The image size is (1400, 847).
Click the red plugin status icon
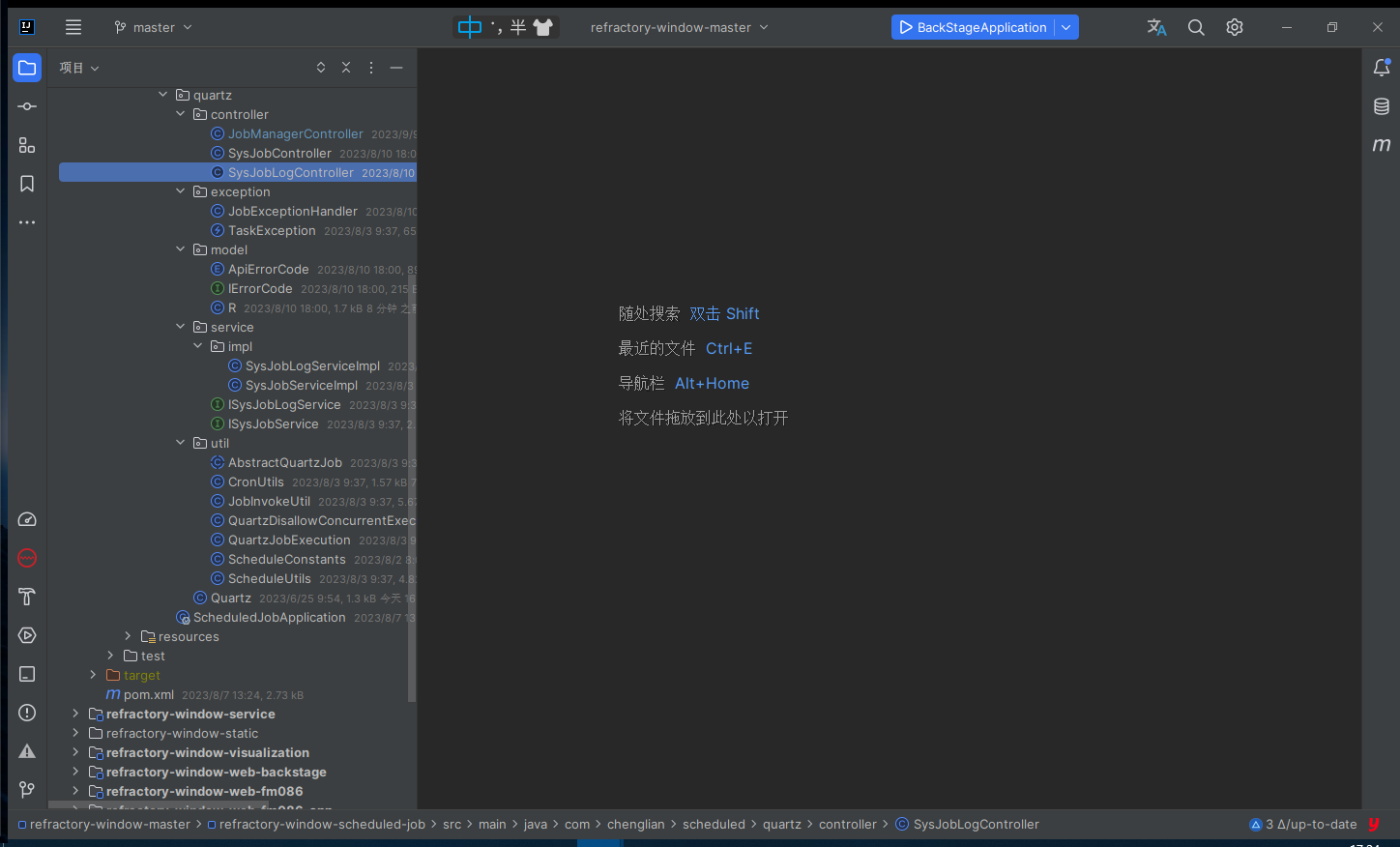[x=1374, y=824]
